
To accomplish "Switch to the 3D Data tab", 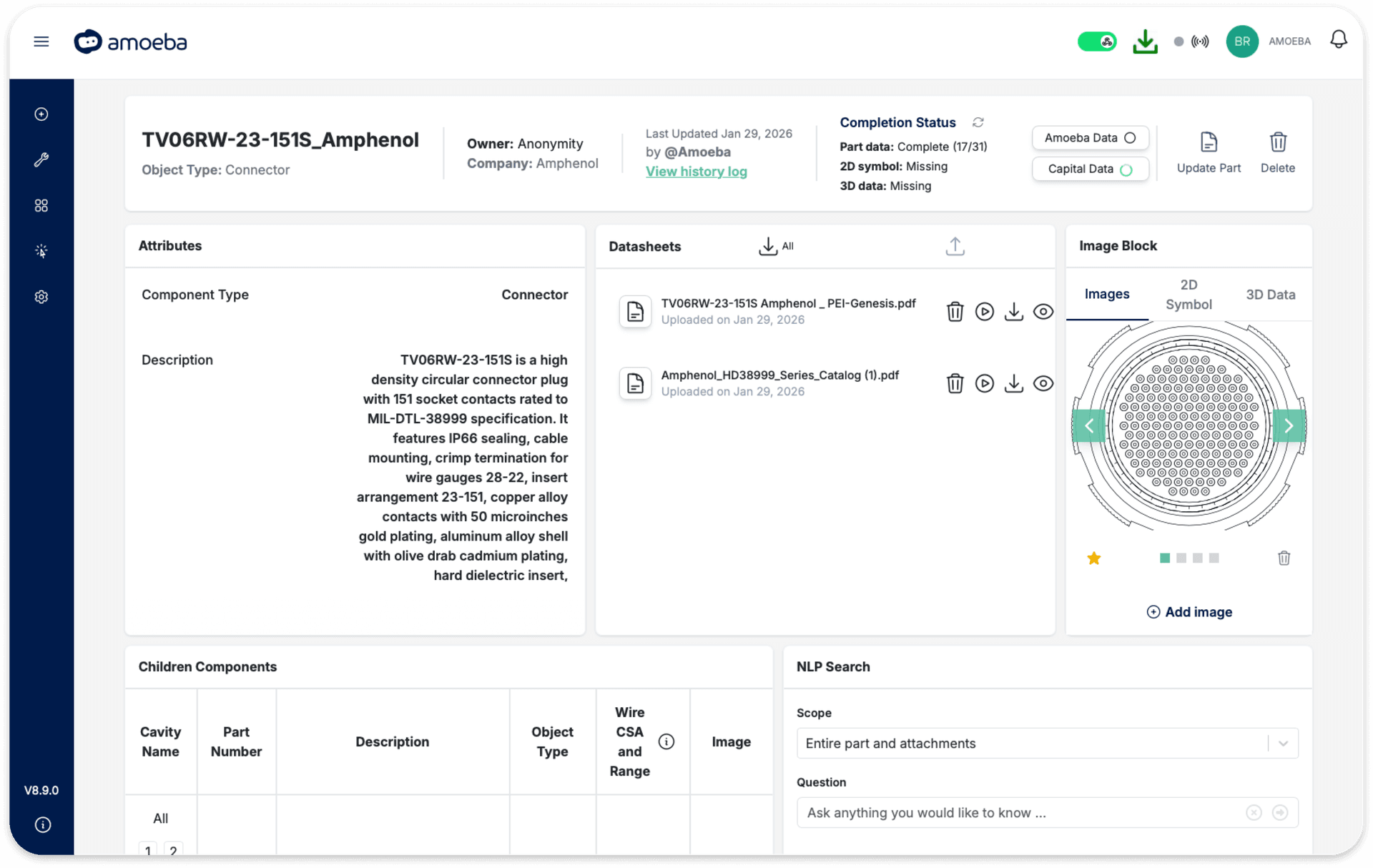I will click(1270, 295).
